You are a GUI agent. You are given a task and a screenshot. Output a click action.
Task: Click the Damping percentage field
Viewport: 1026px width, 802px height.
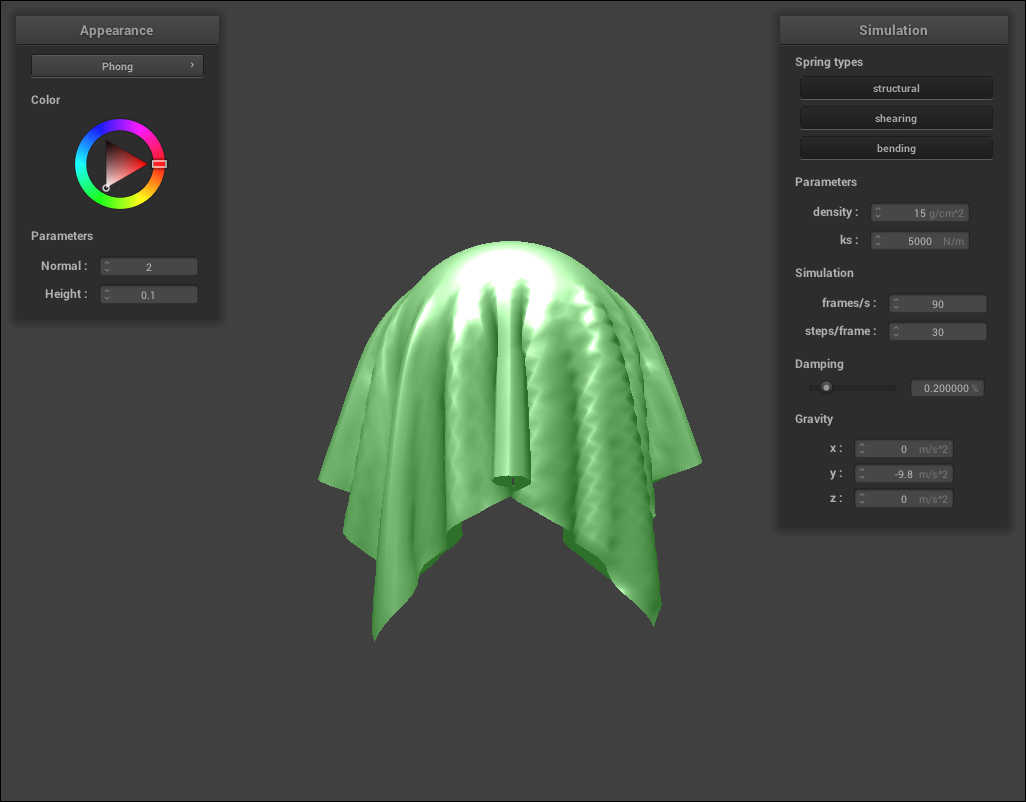tap(946, 388)
